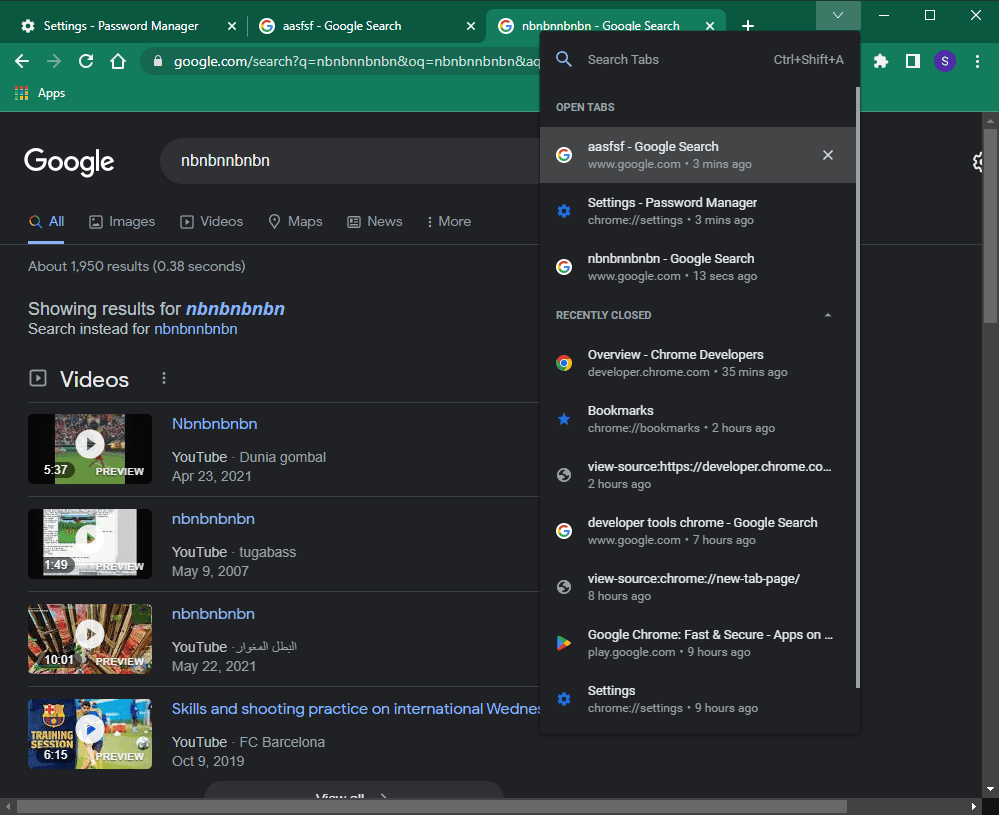Viewport: 999px width, 815px height.
Task: Go to the Home page icon
Action: [x=118, y=61]
